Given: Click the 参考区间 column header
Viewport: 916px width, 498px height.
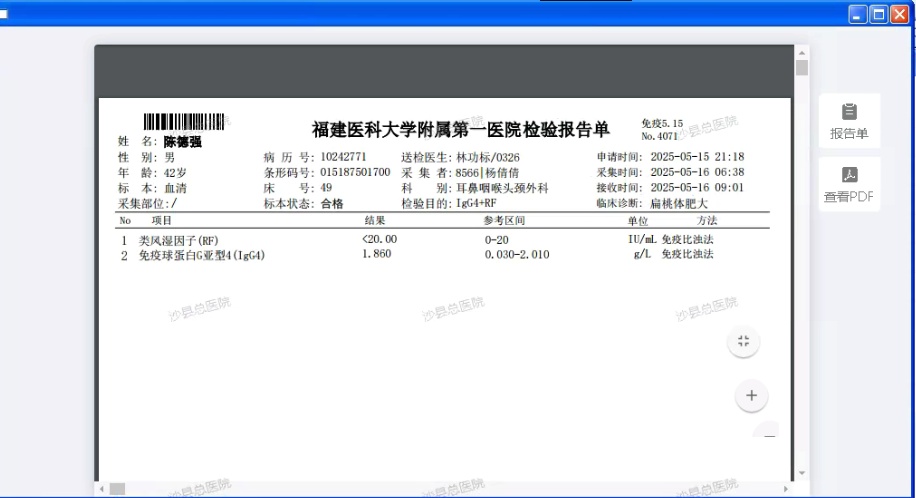Looking at the screenshot, I should (x=504, y=220).
